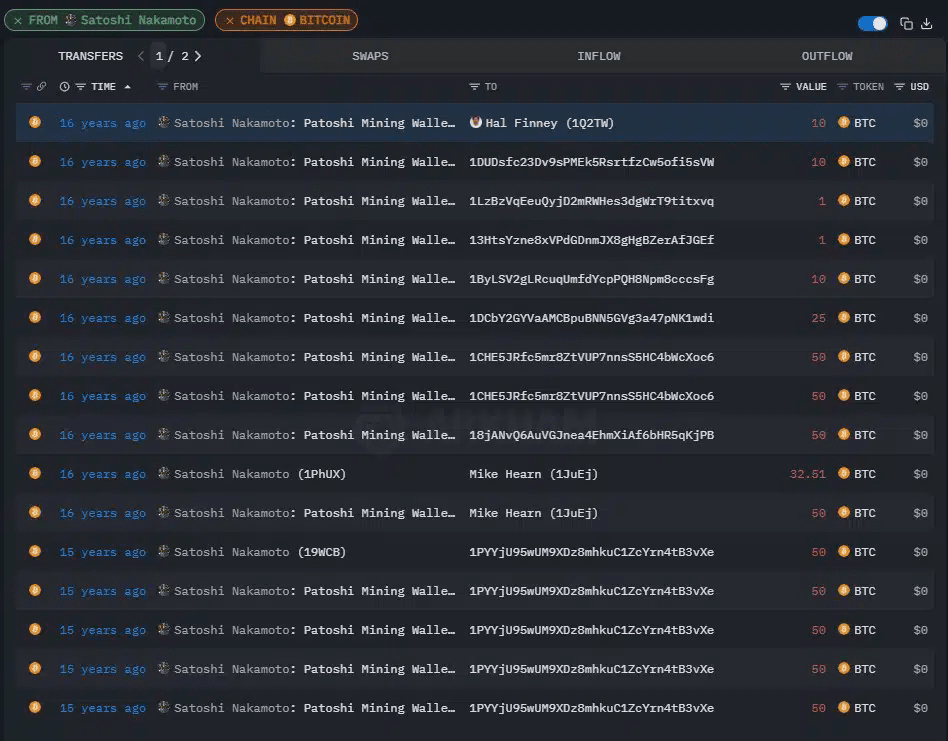Click the next page arrow after 1 / 2
The width and height of the screenshot is (948, 741).
click(x=197, y=56)
